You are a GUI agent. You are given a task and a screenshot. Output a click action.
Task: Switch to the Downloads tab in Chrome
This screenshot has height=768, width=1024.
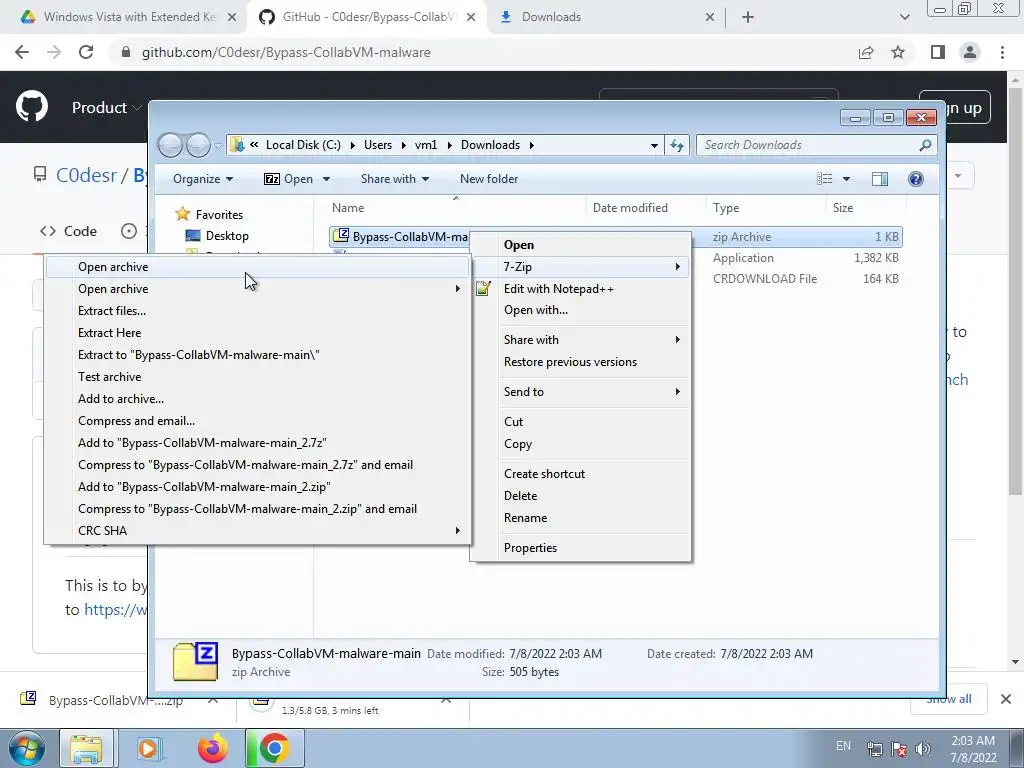(x=607, y=17)
